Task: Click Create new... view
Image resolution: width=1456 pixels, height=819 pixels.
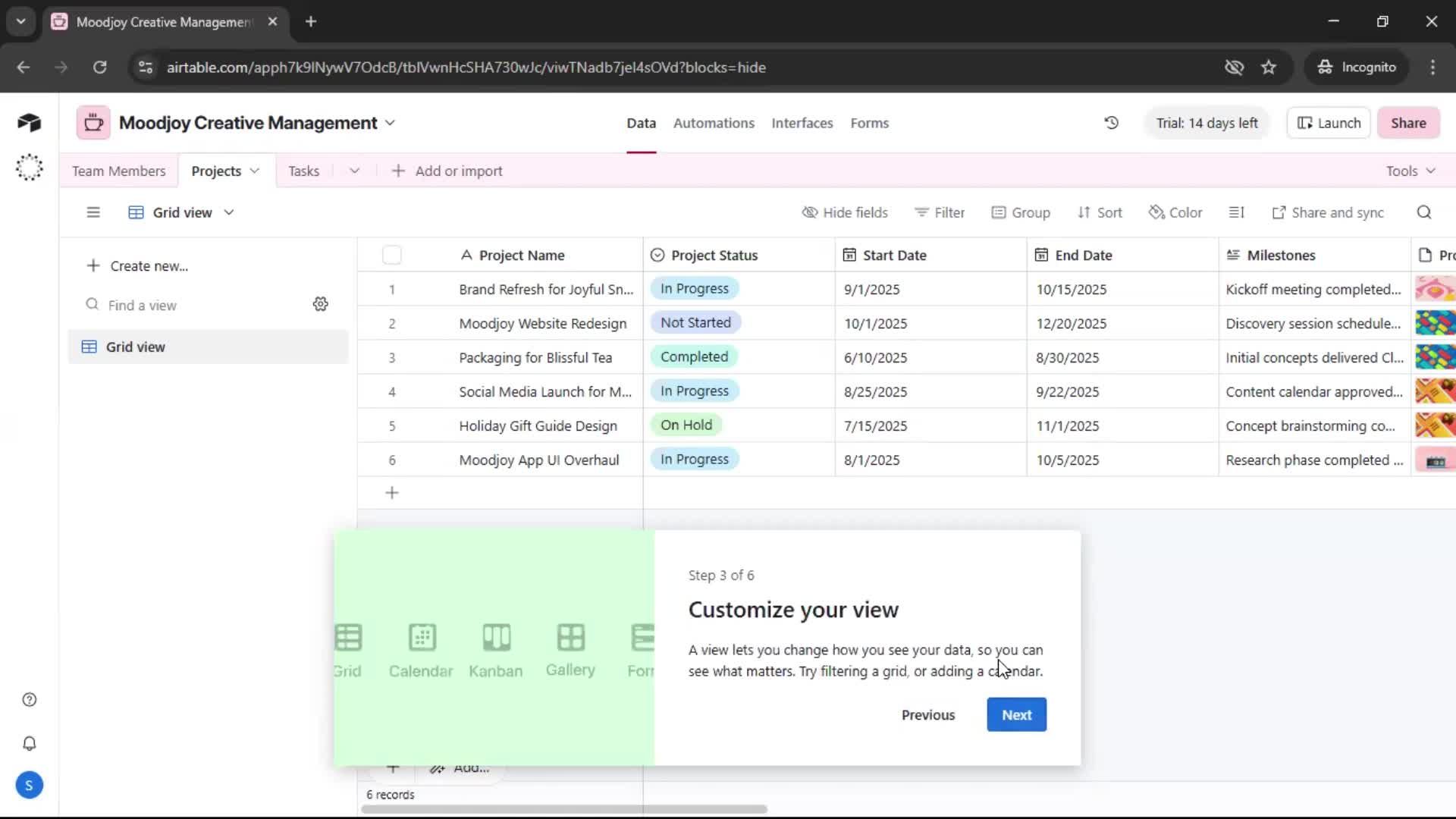Action: point(137,265)
